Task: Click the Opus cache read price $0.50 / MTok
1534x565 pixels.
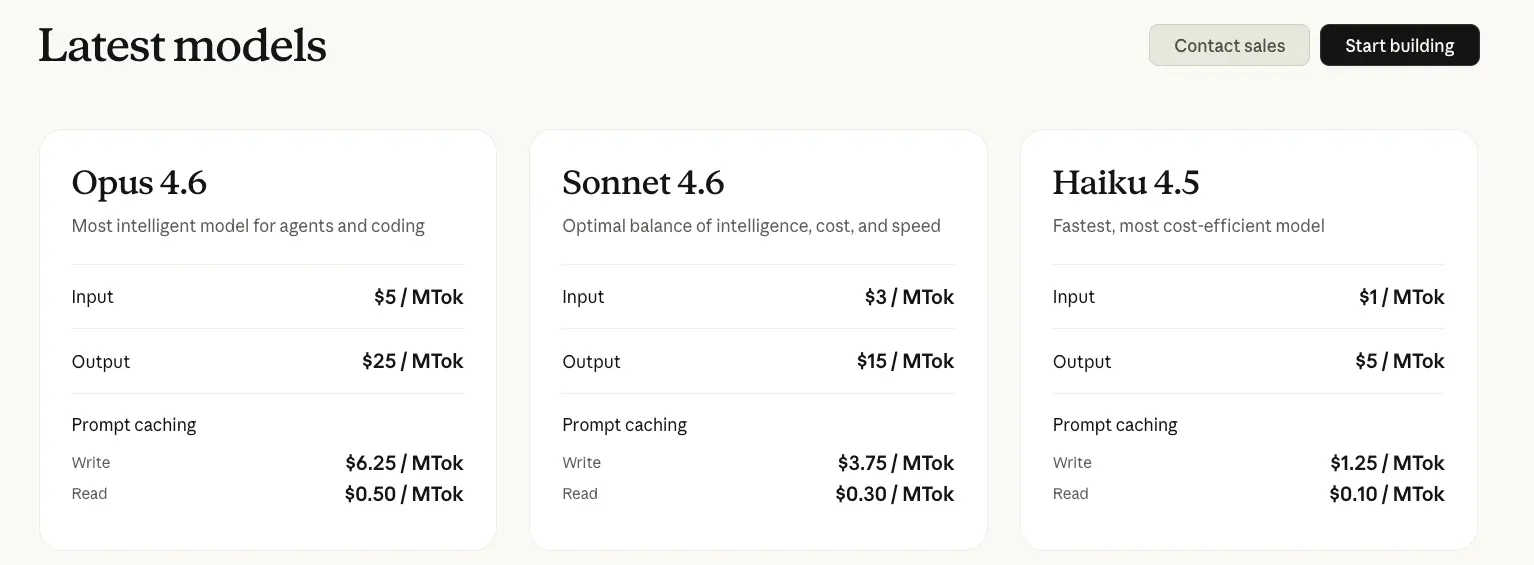Action: (404, 494)
